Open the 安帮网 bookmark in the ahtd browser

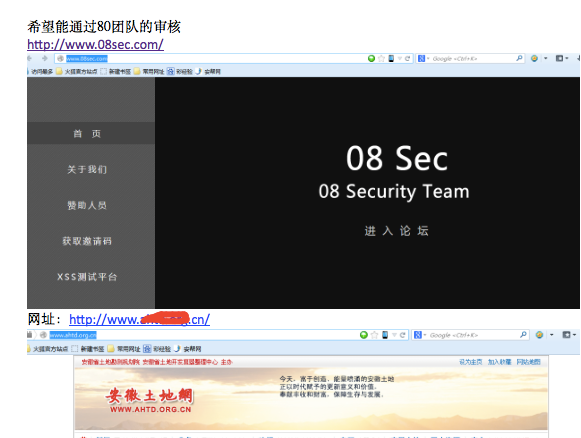tap(187, 349)
